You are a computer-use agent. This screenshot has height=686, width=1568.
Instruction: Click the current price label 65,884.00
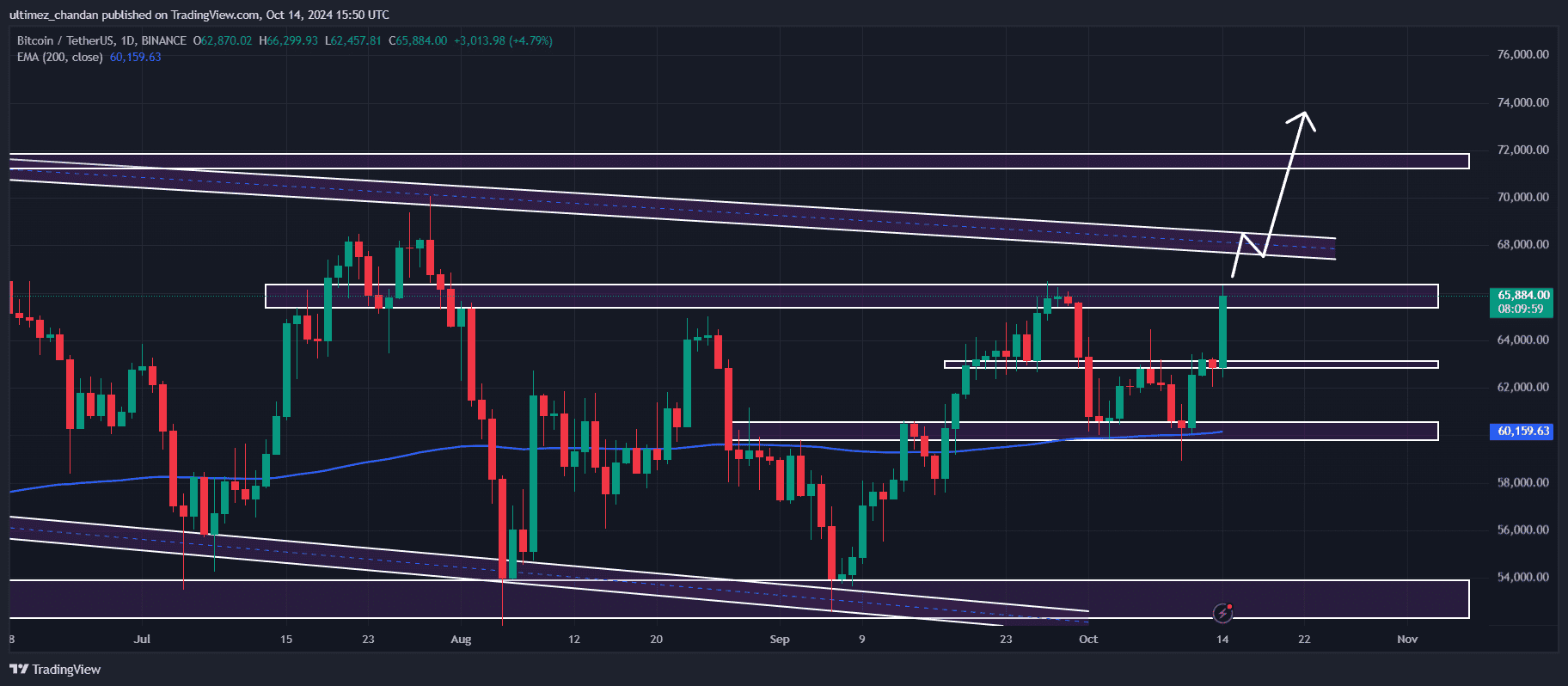point(1521,302)
